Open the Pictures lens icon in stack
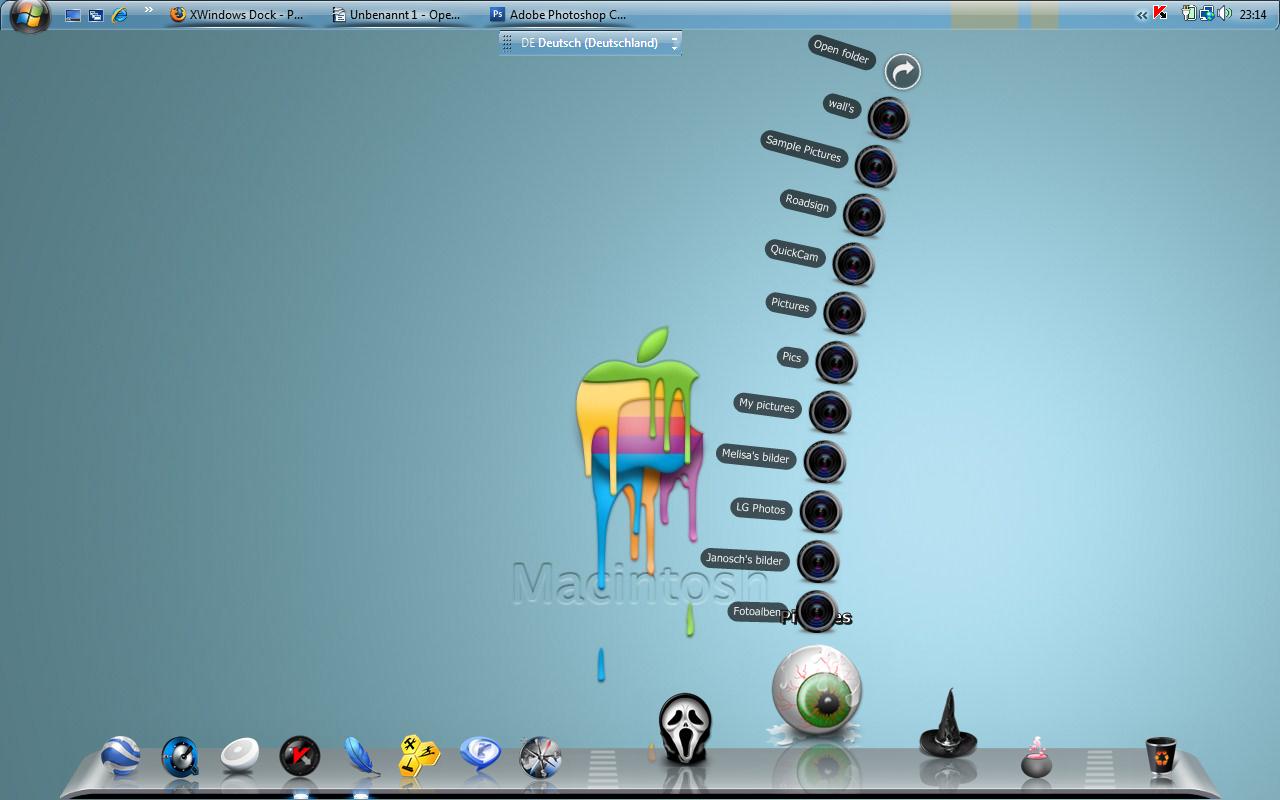 click(x=844, y=313)
